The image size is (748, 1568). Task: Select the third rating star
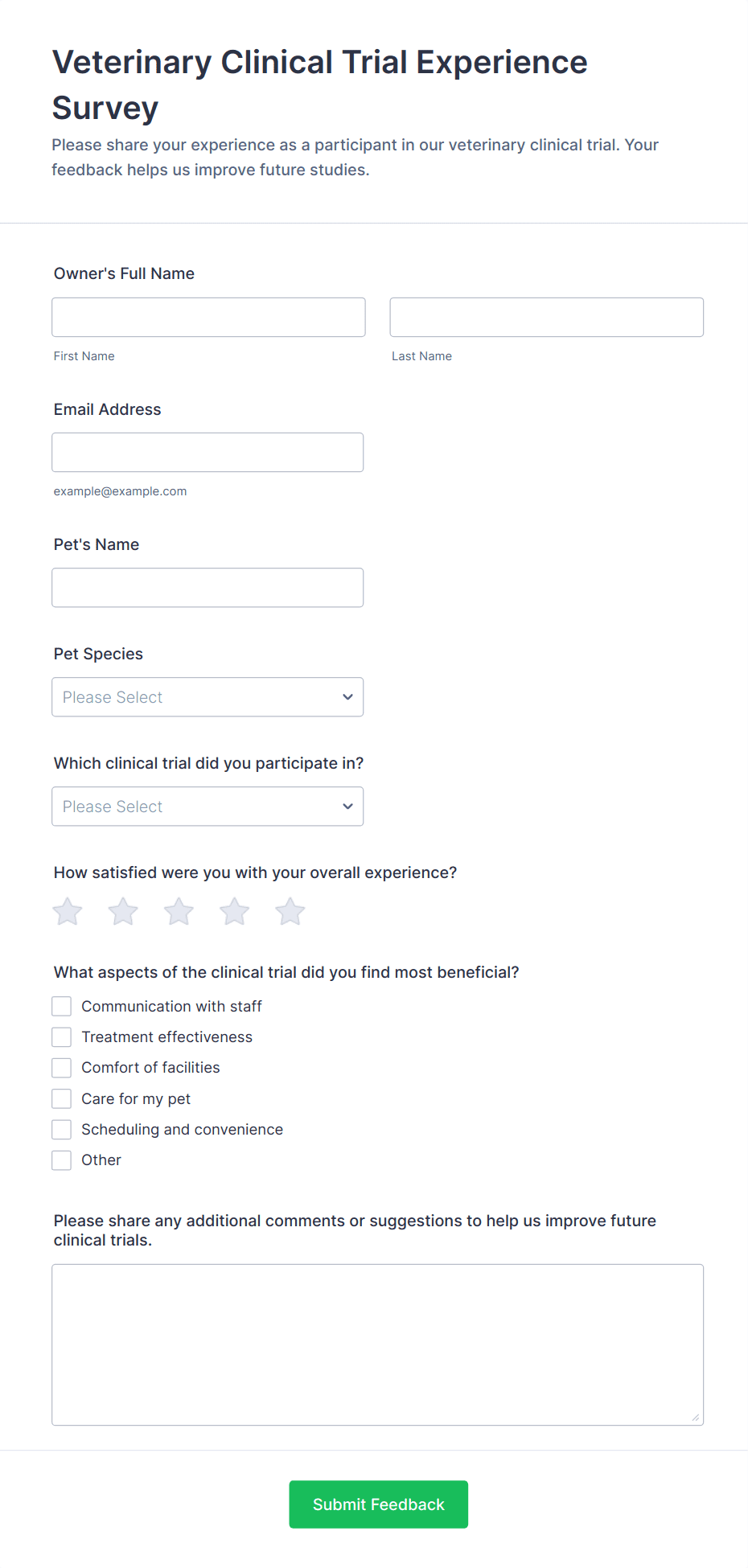pyautogui.click(x=179, y=912)
